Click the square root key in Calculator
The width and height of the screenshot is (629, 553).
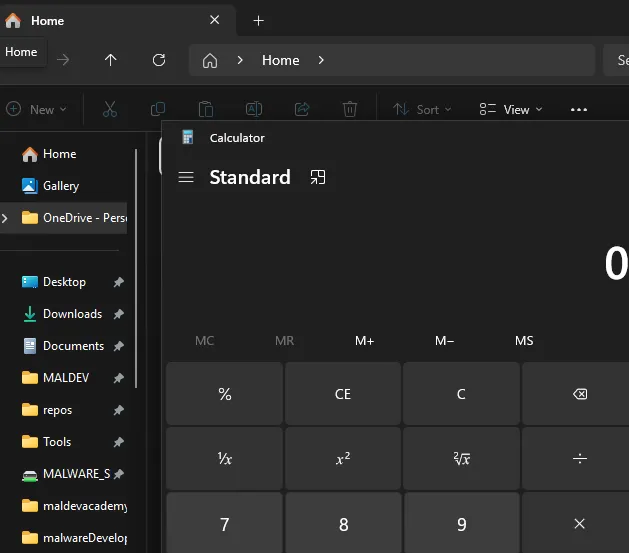pyautogui.click(x=461, y=458)
